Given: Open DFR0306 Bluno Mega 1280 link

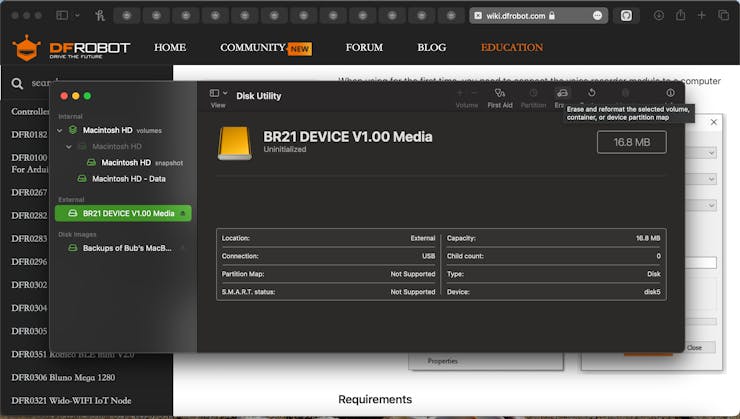Looking at the screenshot, I should tap(63, 377).
